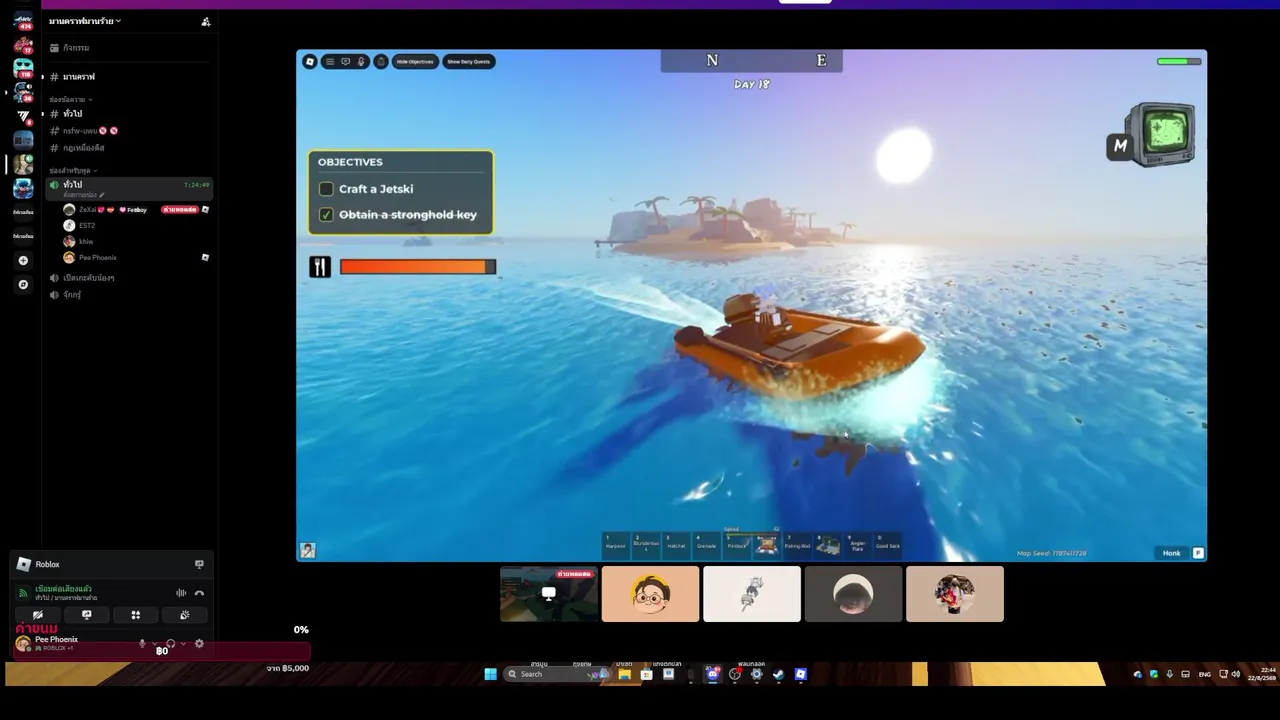
Task: Click the microphone icon in the Roblox top bar
Action: [362, 61]
